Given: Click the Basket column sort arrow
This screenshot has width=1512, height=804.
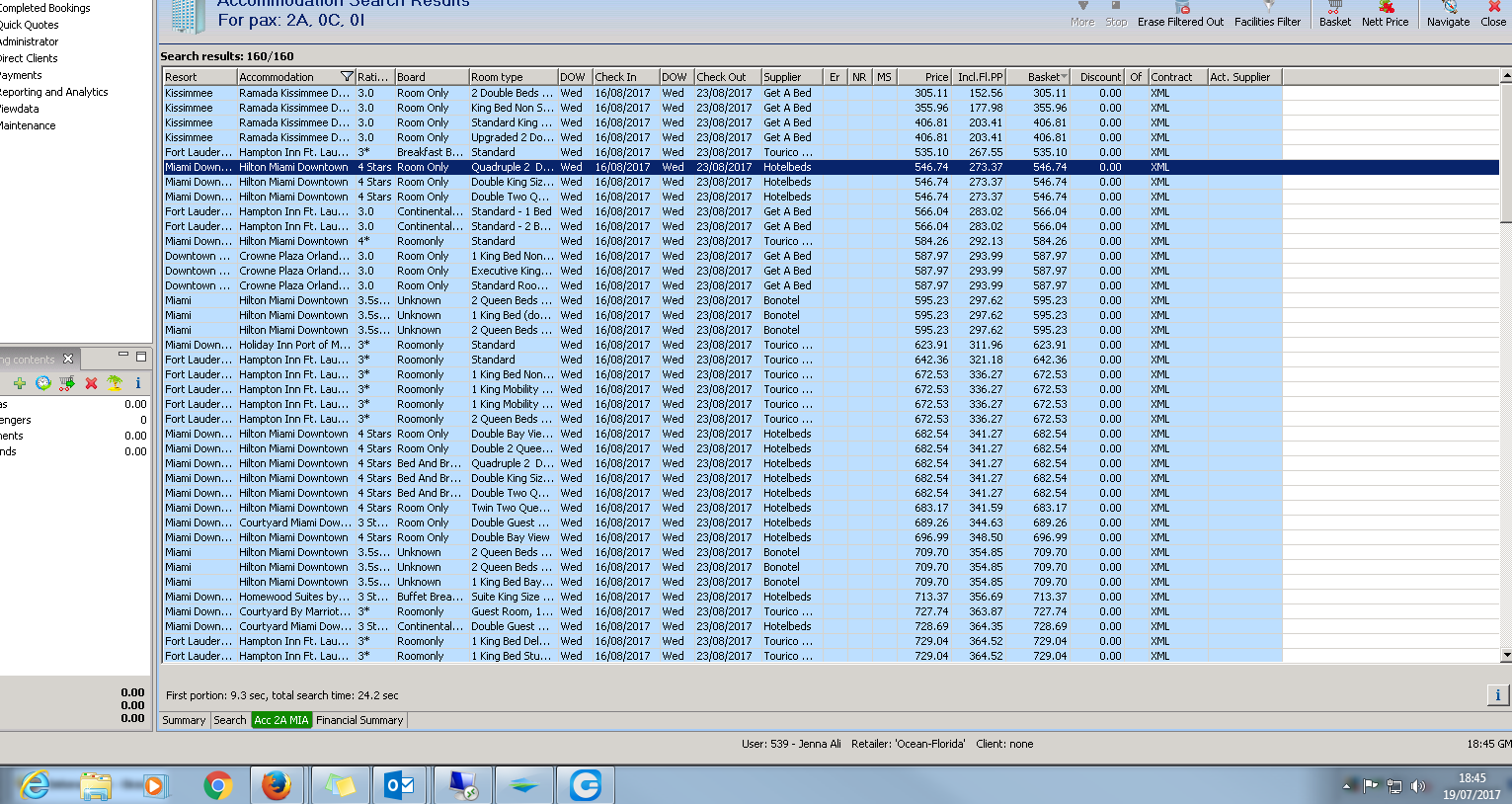Looking at the screenshot, I should [1063, 77].
